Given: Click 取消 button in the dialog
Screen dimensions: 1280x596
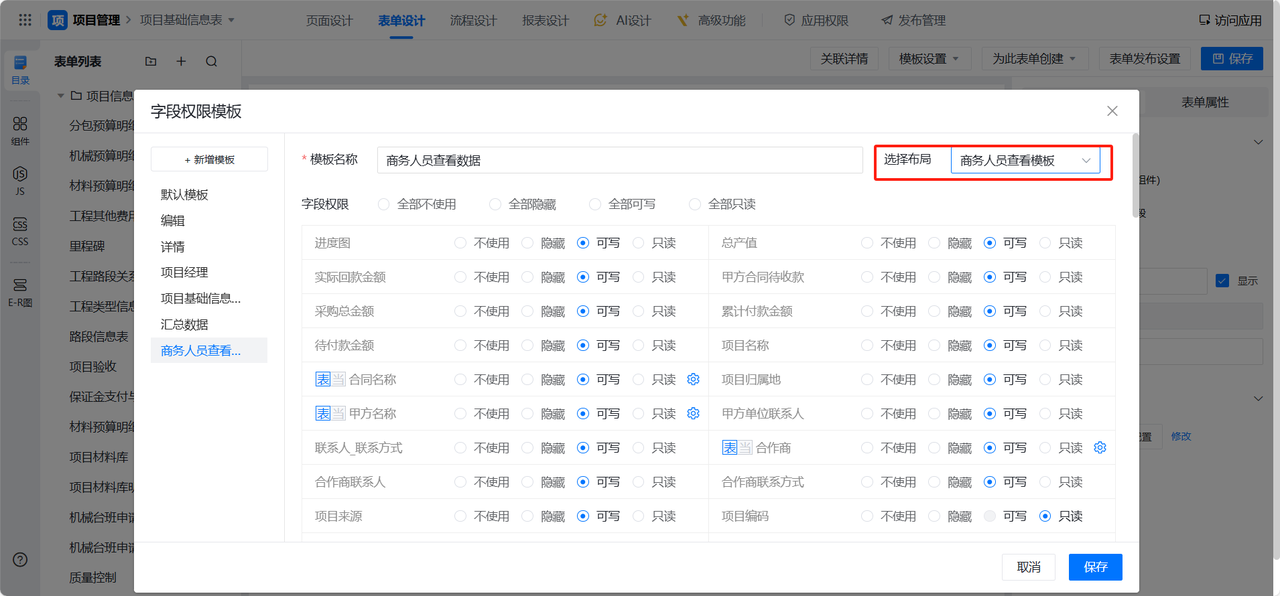Looking at the screenshot, I should [x=1028, y=567].
